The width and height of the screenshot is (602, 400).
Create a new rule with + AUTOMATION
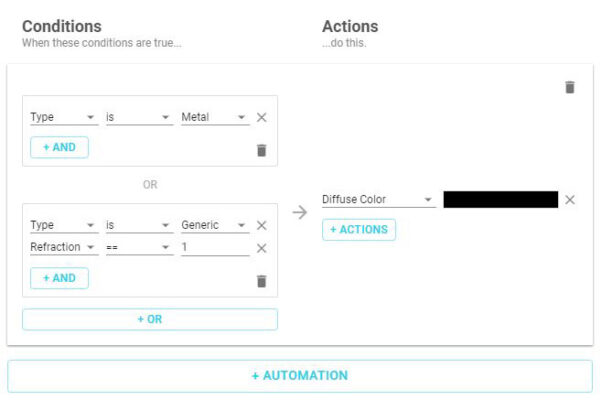tap(300, 376)
